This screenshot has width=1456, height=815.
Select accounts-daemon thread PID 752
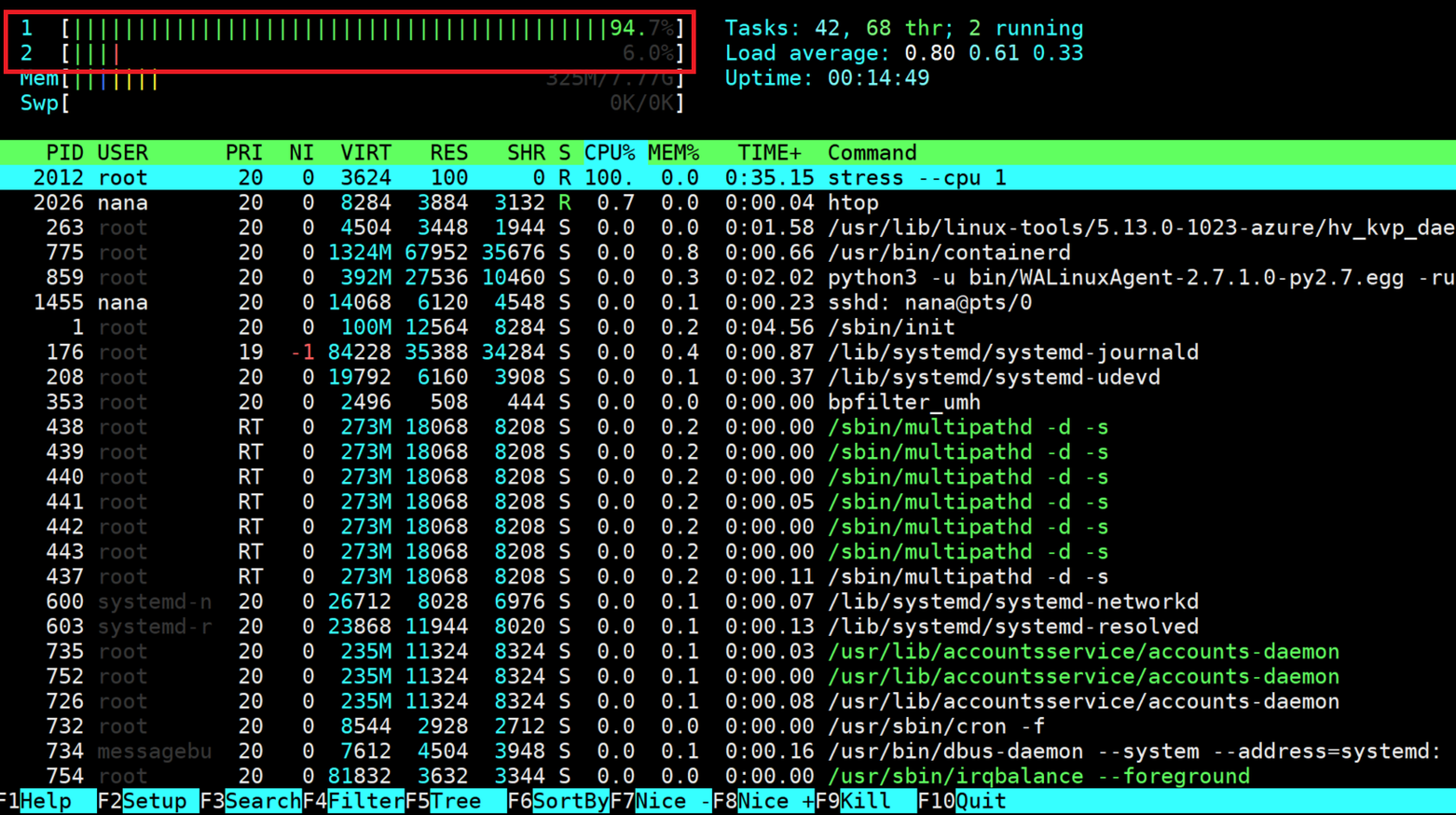click(728, 677)
